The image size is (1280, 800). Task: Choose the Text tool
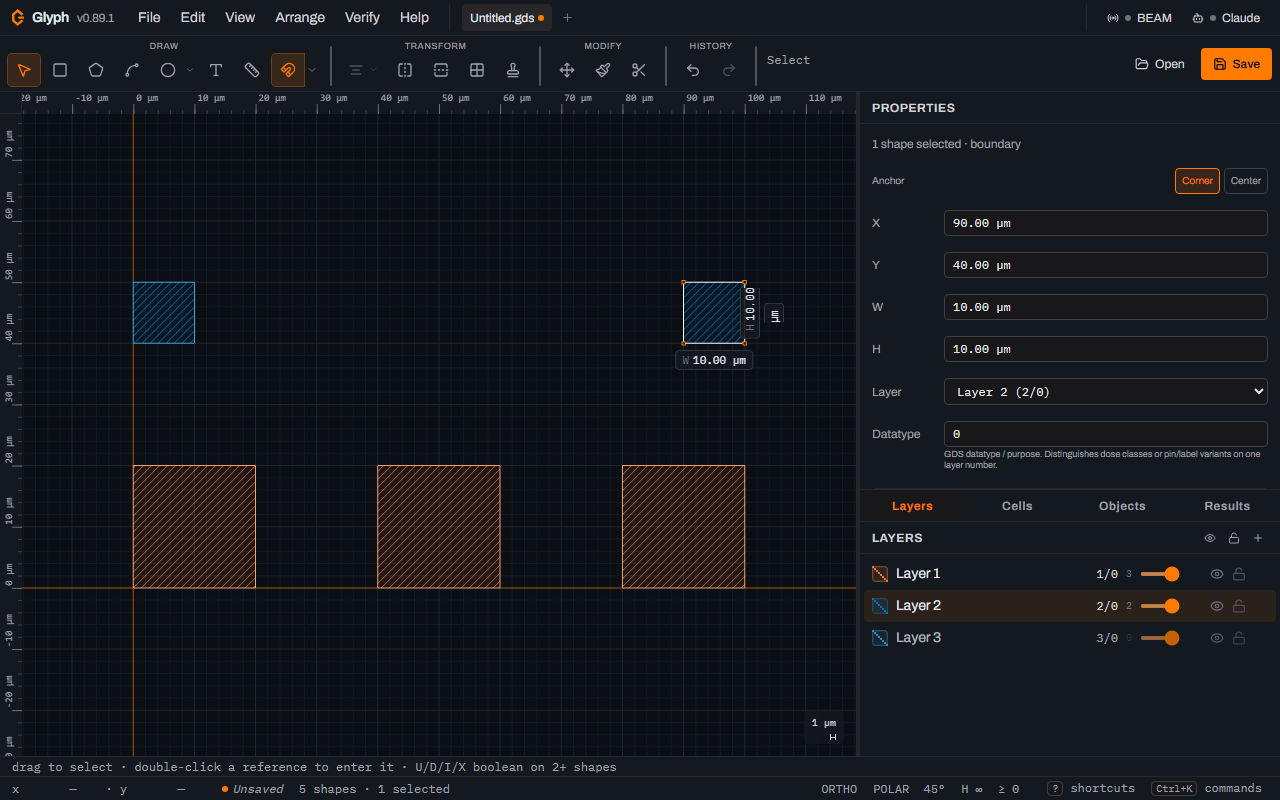click(x=216, y=70)
